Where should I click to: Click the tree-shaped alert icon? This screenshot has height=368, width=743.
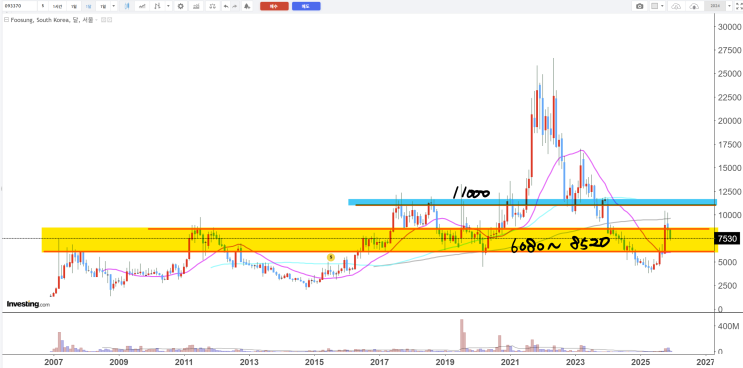[x=247, y=6]
